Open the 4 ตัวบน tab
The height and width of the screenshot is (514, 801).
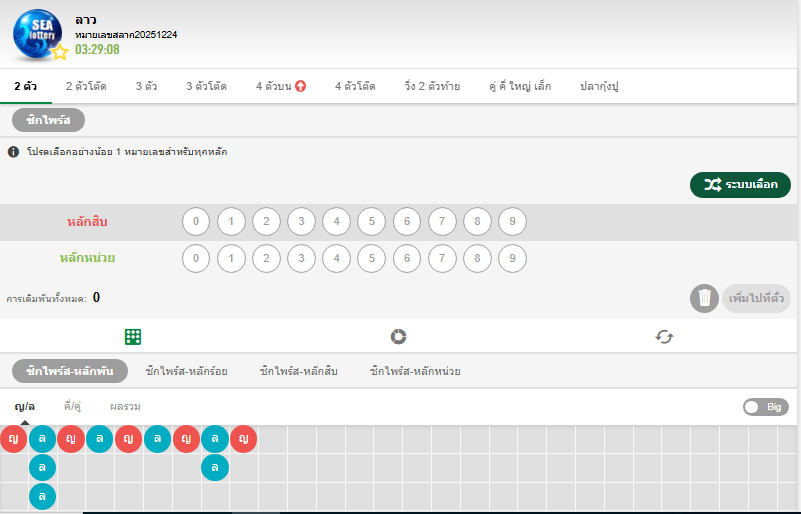[280, 86]
